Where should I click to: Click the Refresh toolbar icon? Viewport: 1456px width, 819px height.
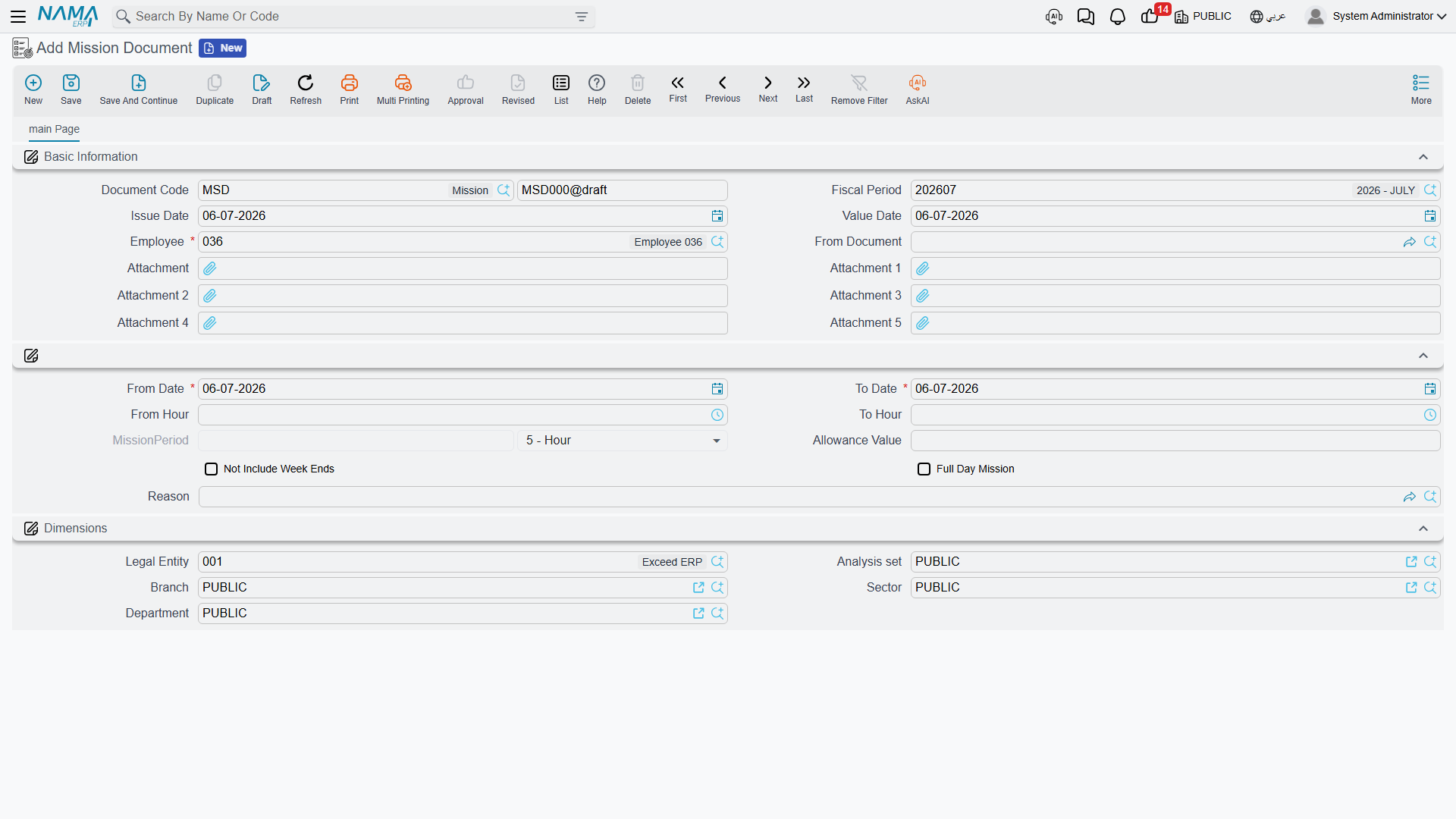coord(306,83)
